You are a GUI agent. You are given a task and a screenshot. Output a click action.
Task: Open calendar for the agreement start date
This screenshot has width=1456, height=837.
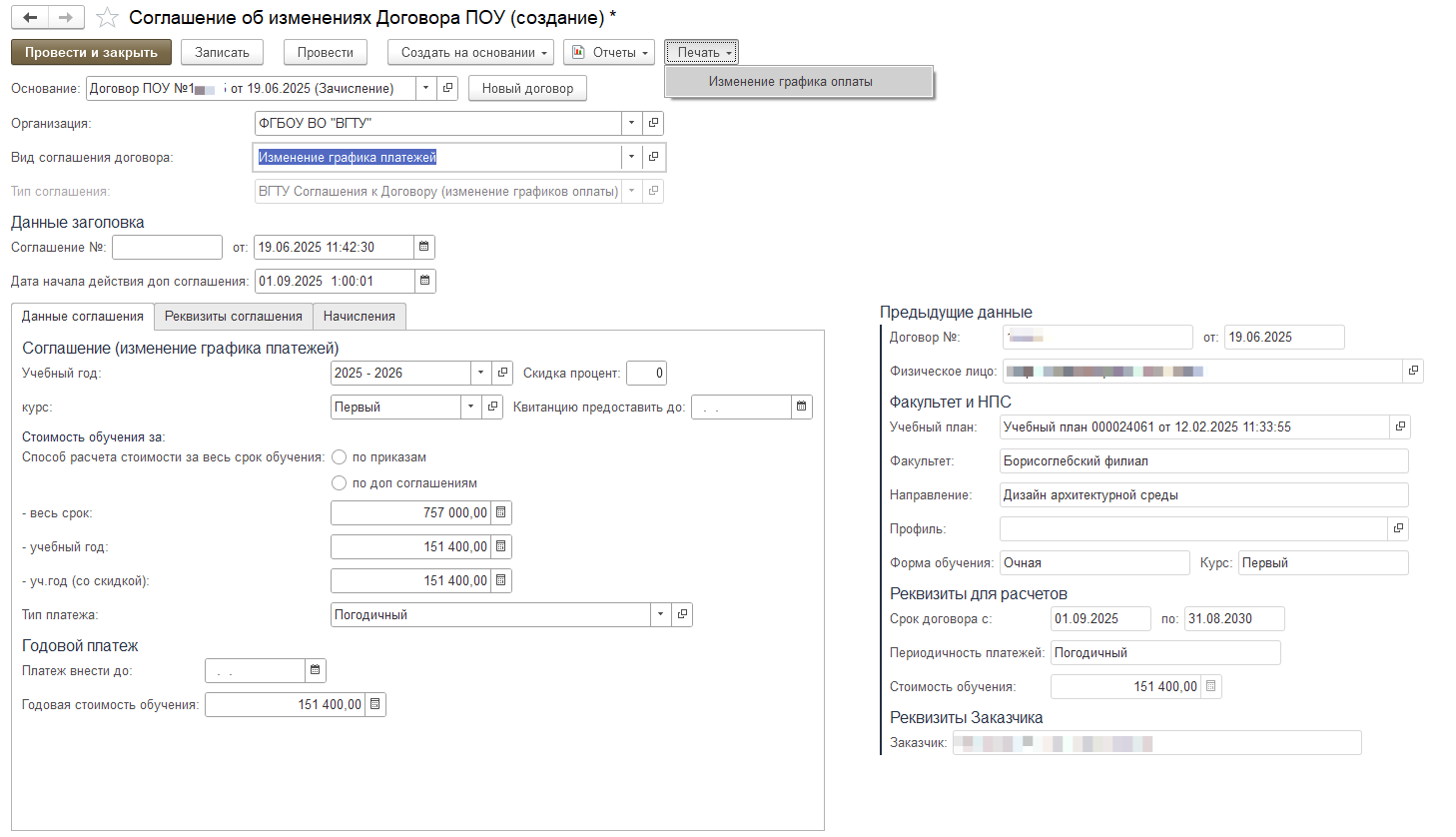coord(424,281)
